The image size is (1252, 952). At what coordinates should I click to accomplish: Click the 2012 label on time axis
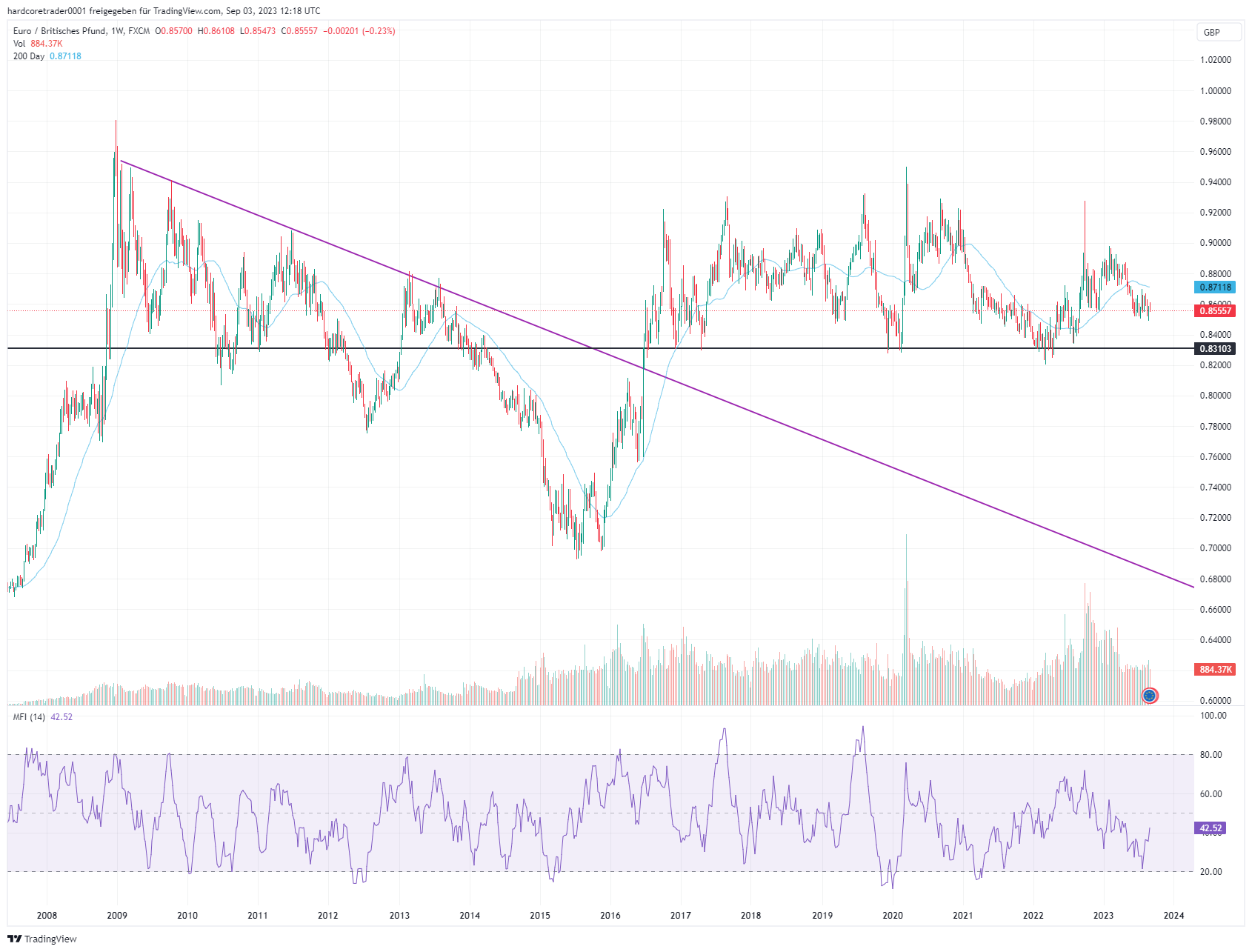[x=328, y=916]
